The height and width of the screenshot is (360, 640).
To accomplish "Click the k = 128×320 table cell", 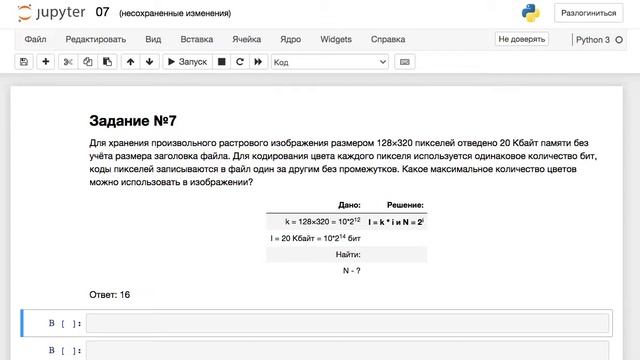I will point(322,222).
